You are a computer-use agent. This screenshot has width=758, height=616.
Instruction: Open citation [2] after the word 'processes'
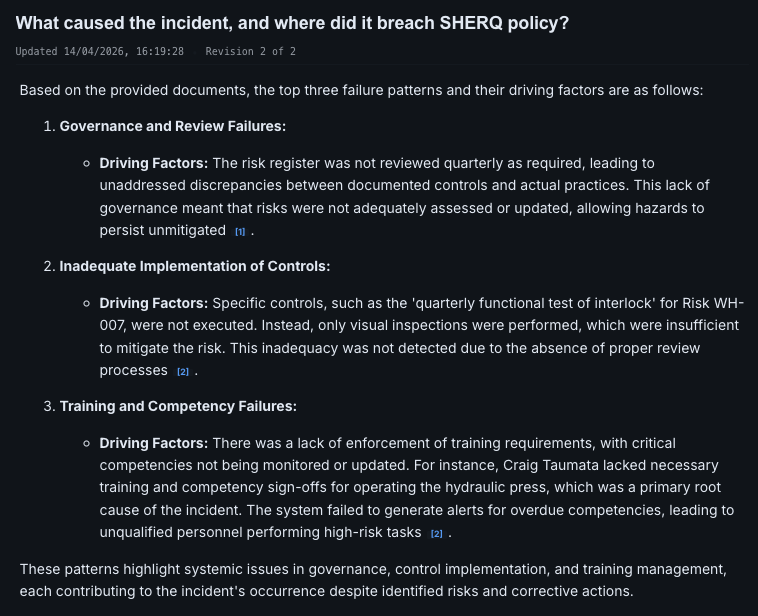pyautogui.click(x=183, y=372)
